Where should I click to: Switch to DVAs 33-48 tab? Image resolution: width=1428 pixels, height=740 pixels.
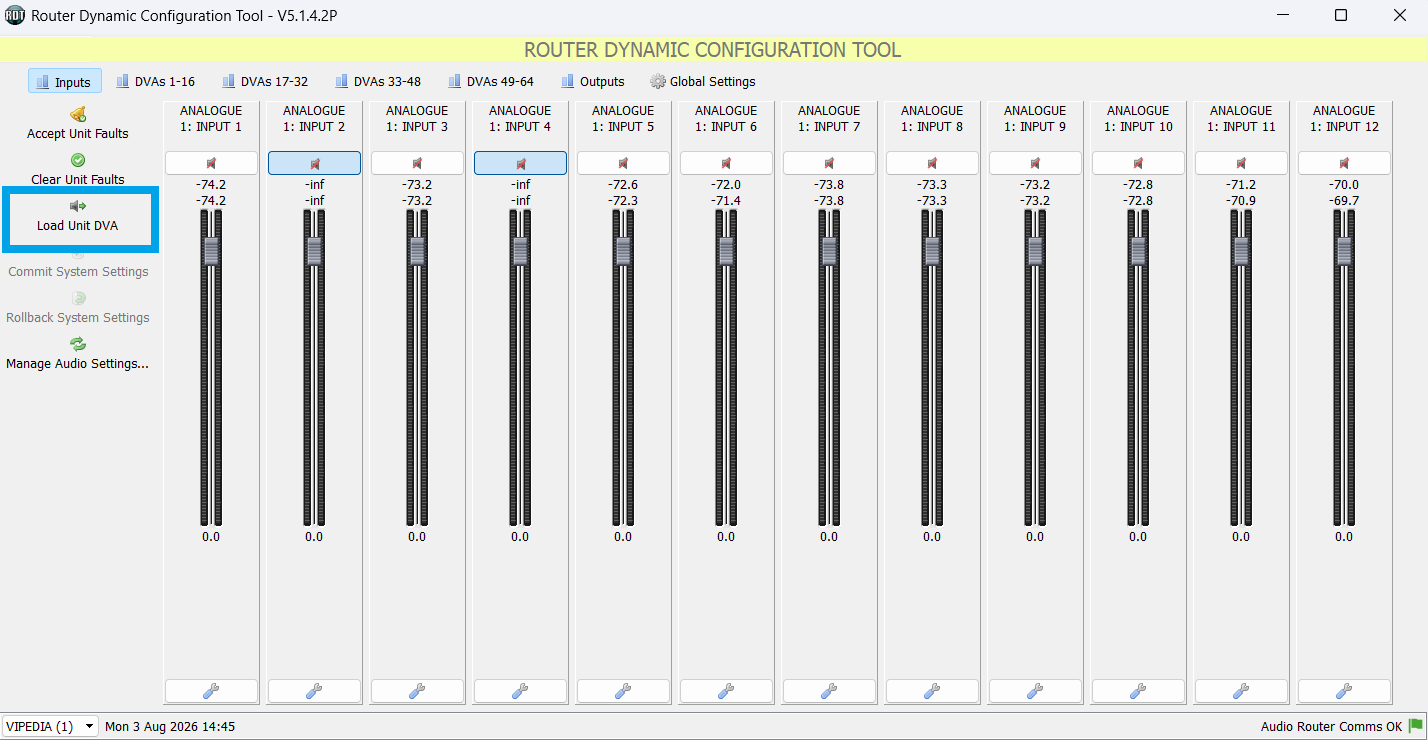(378, 82)
